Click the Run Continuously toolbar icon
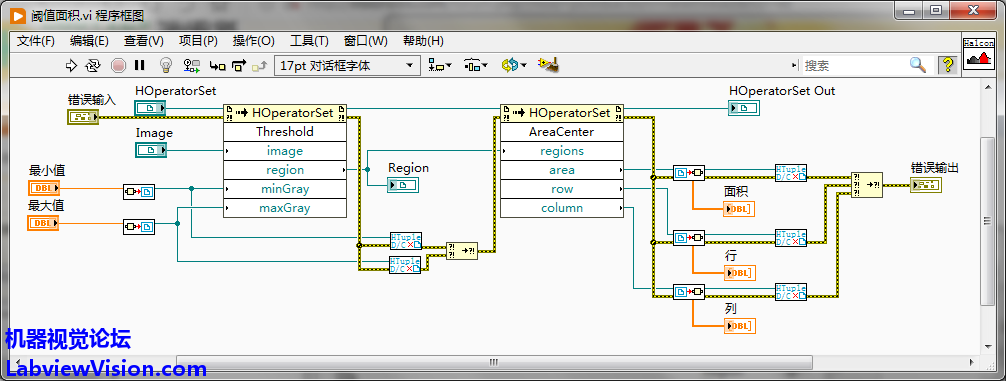This screenshot has height=381, width=1006. click(93, 65)
